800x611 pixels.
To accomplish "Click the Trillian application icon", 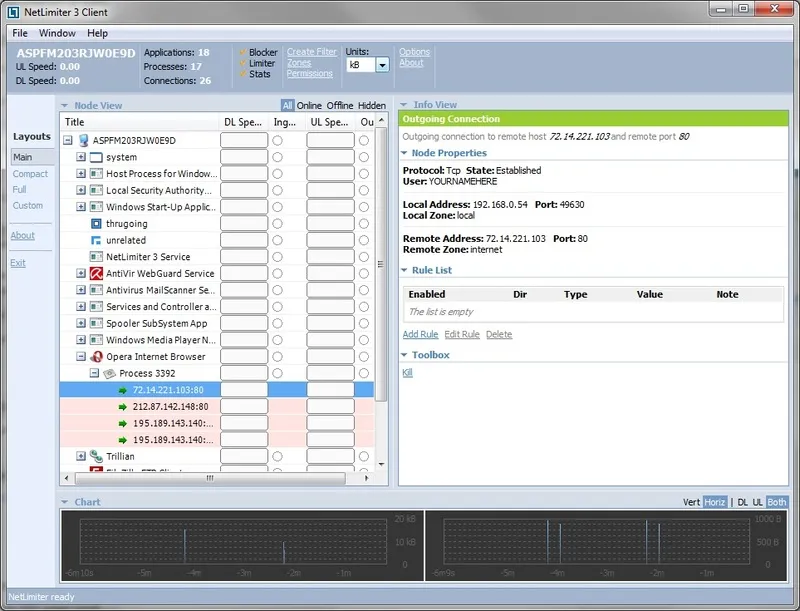I will pyautogui.click(x=96, y=456).
